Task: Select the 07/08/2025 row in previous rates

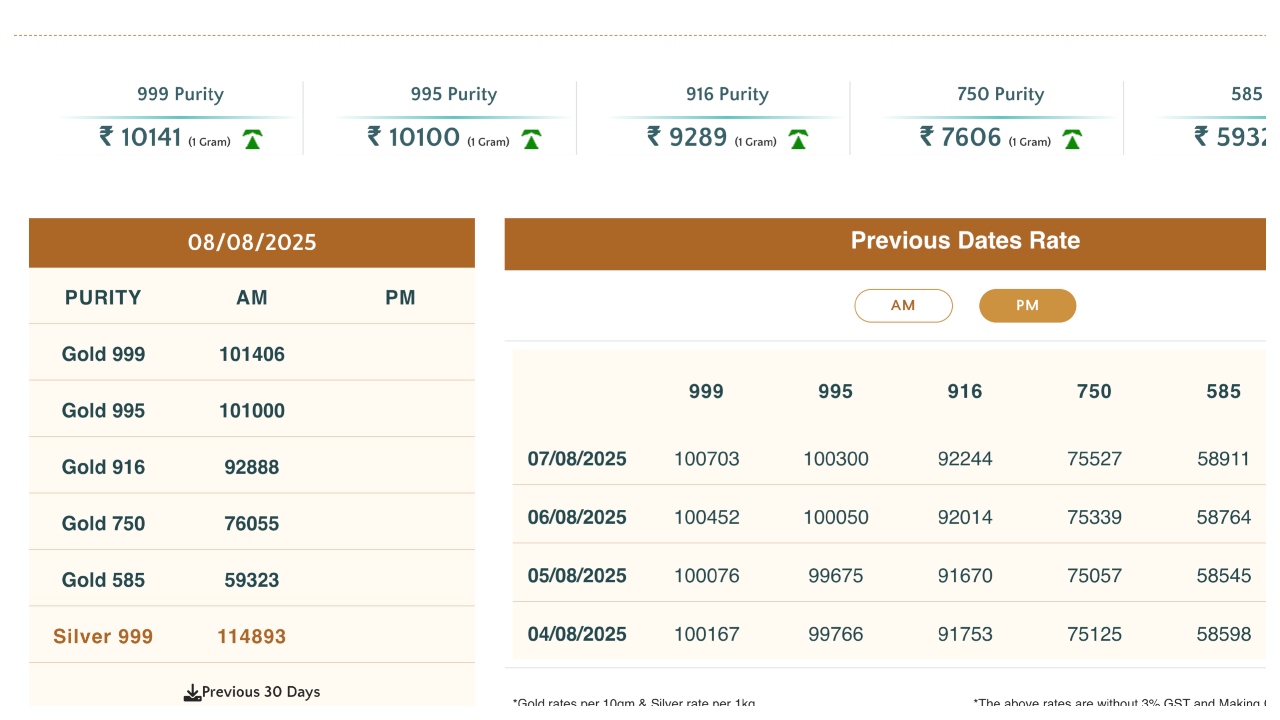Action: pos(577,459)
